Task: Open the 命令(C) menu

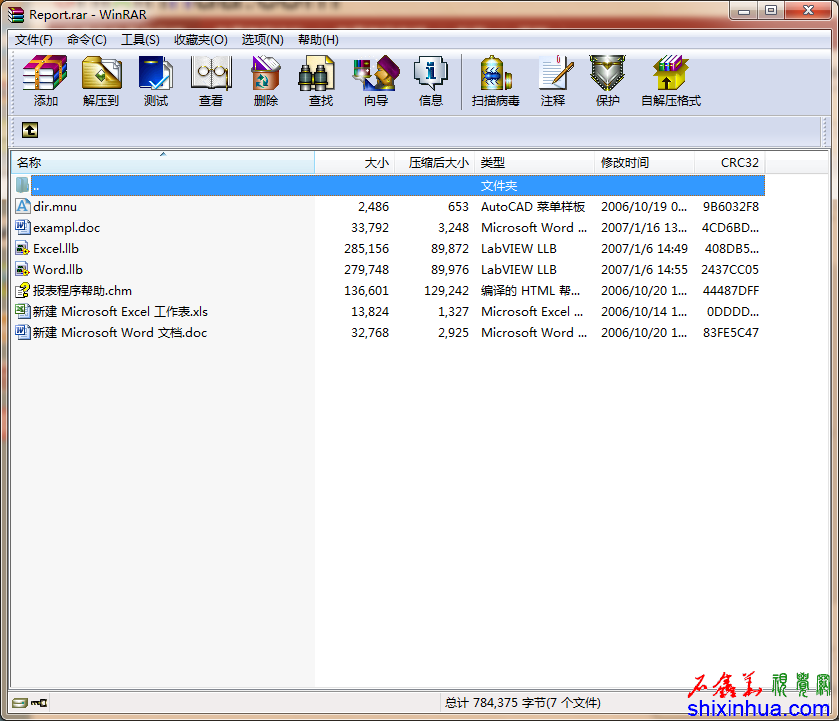Action: click(x=87, y=40)
